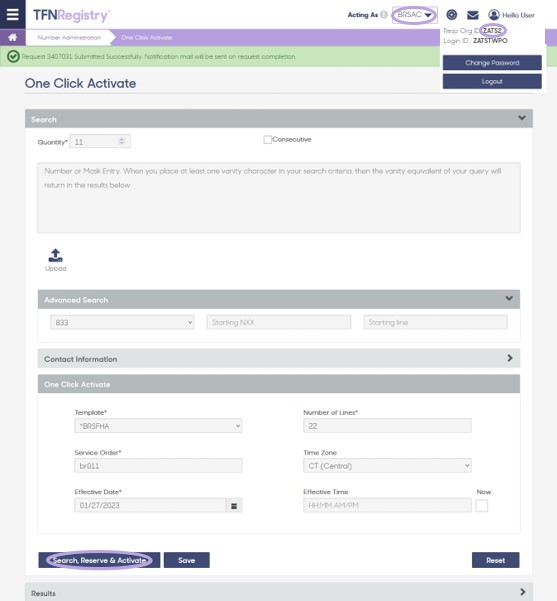Screen dimensions: 557x601
Task: Open the Acting As BRSAC dropdown
Action: (414, 15)
